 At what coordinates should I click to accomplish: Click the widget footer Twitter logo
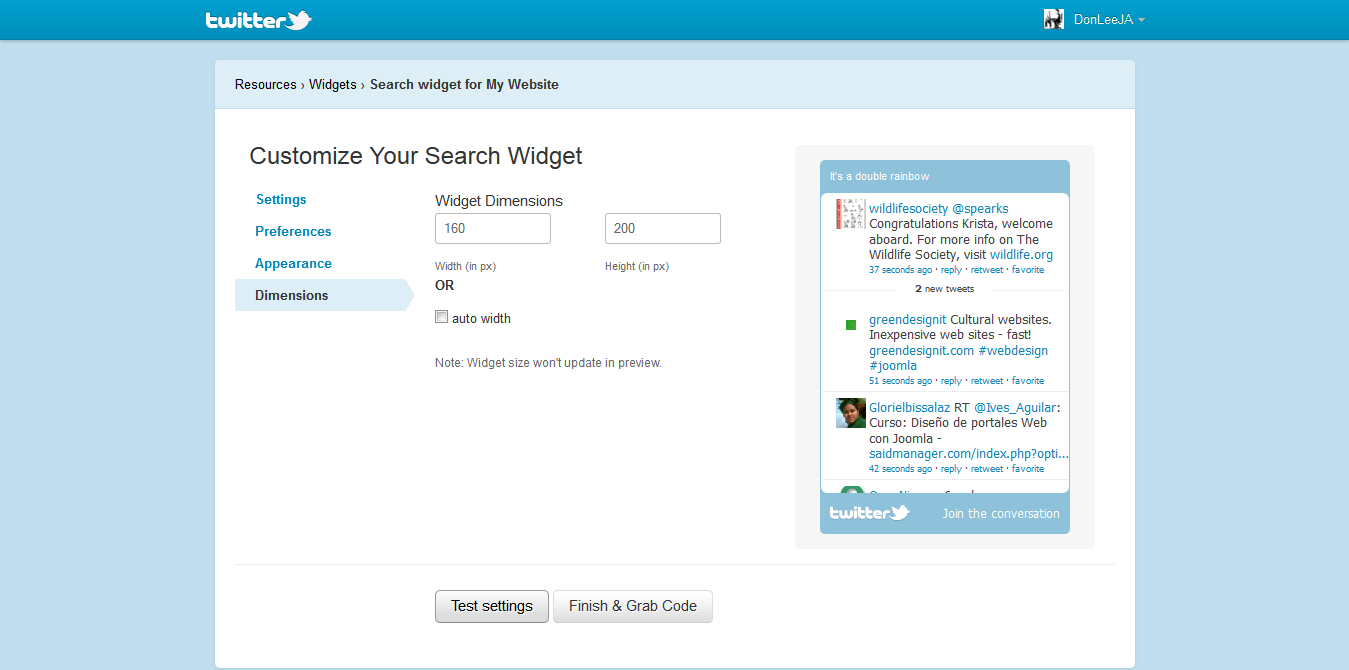869,513
